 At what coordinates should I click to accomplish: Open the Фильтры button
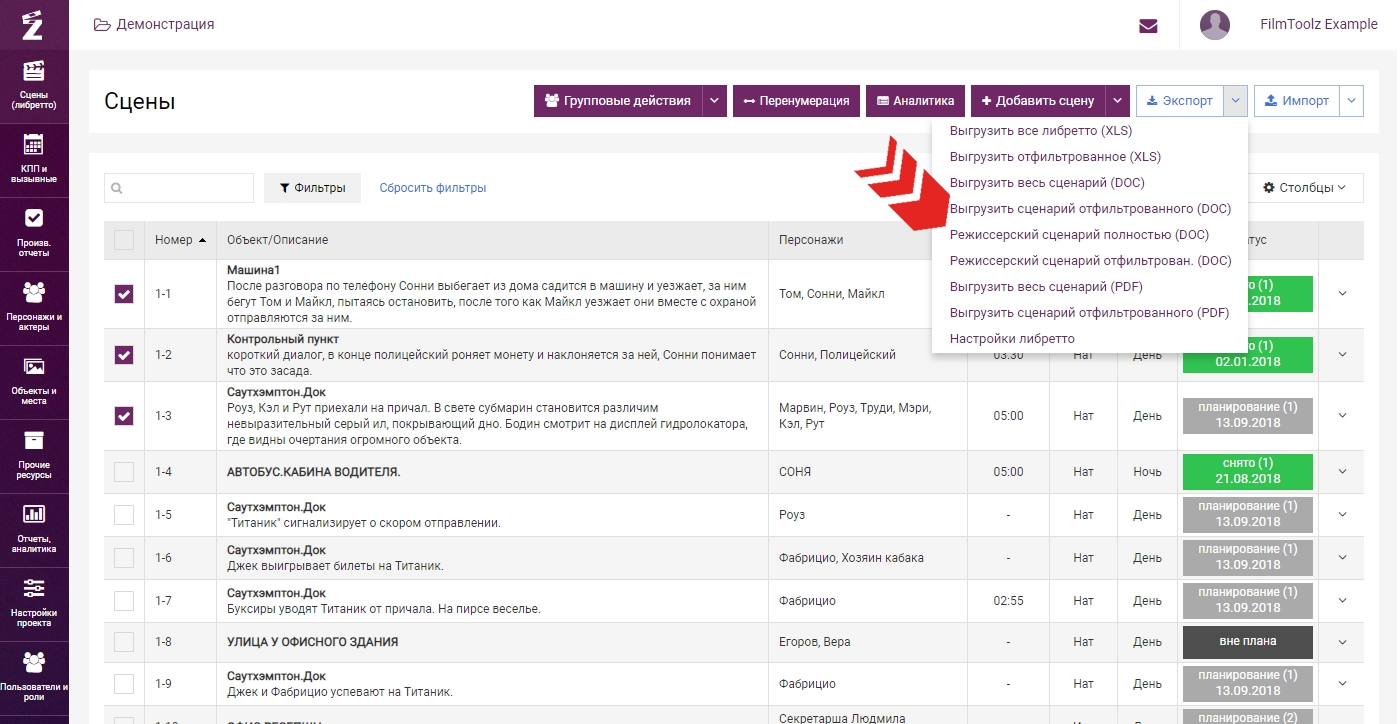(x=312, y=188)
